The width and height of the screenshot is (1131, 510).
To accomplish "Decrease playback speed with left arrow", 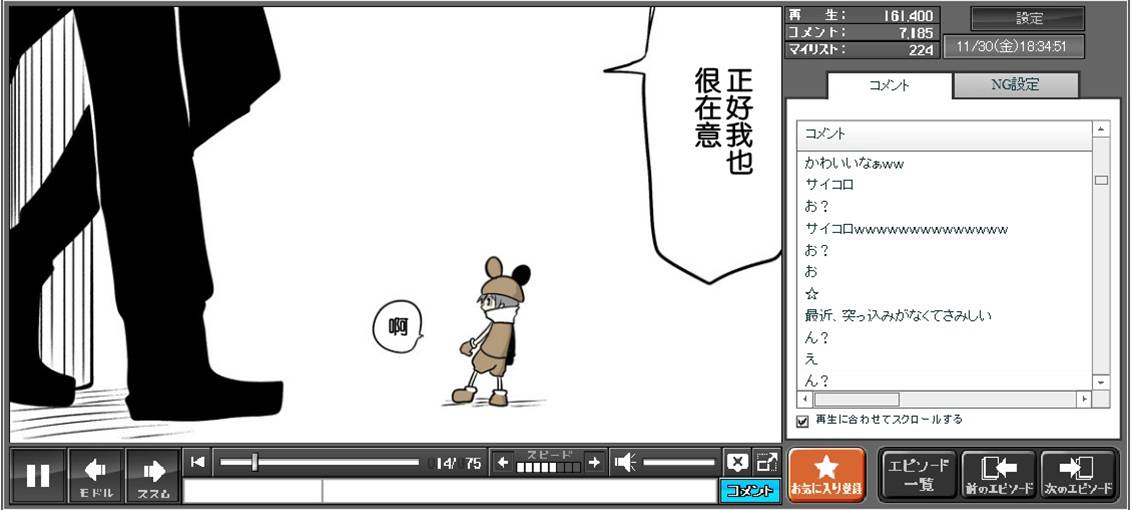I will pos(503,462).
